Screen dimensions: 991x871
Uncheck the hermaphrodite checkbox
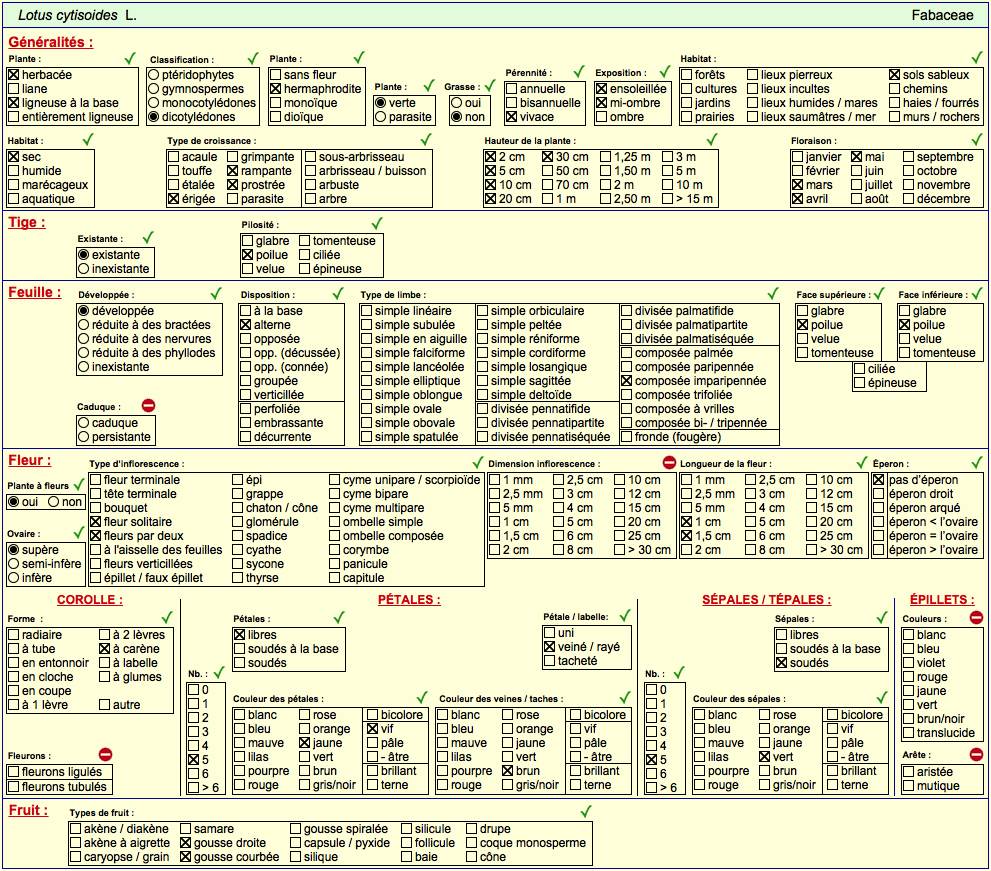click(x=276, y=89)
